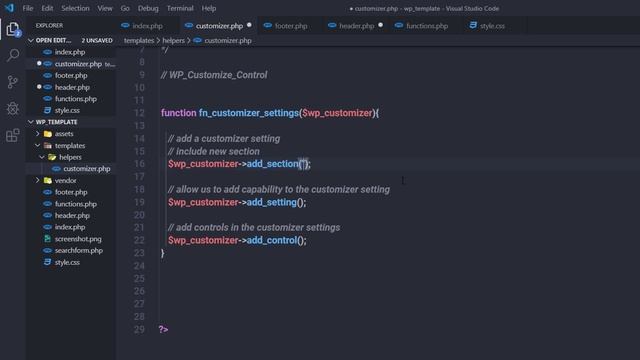Switch to the style.css editor tab
The image size is (640, 360).
coord(492,26)
